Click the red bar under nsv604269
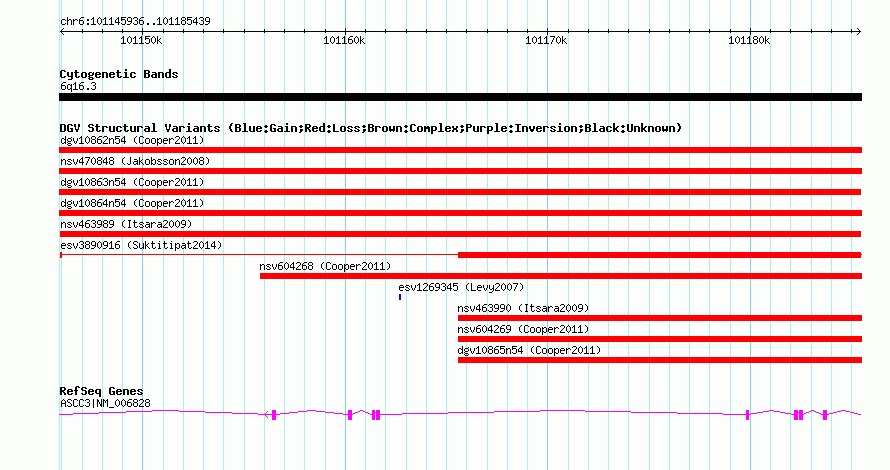 (660, 339)
